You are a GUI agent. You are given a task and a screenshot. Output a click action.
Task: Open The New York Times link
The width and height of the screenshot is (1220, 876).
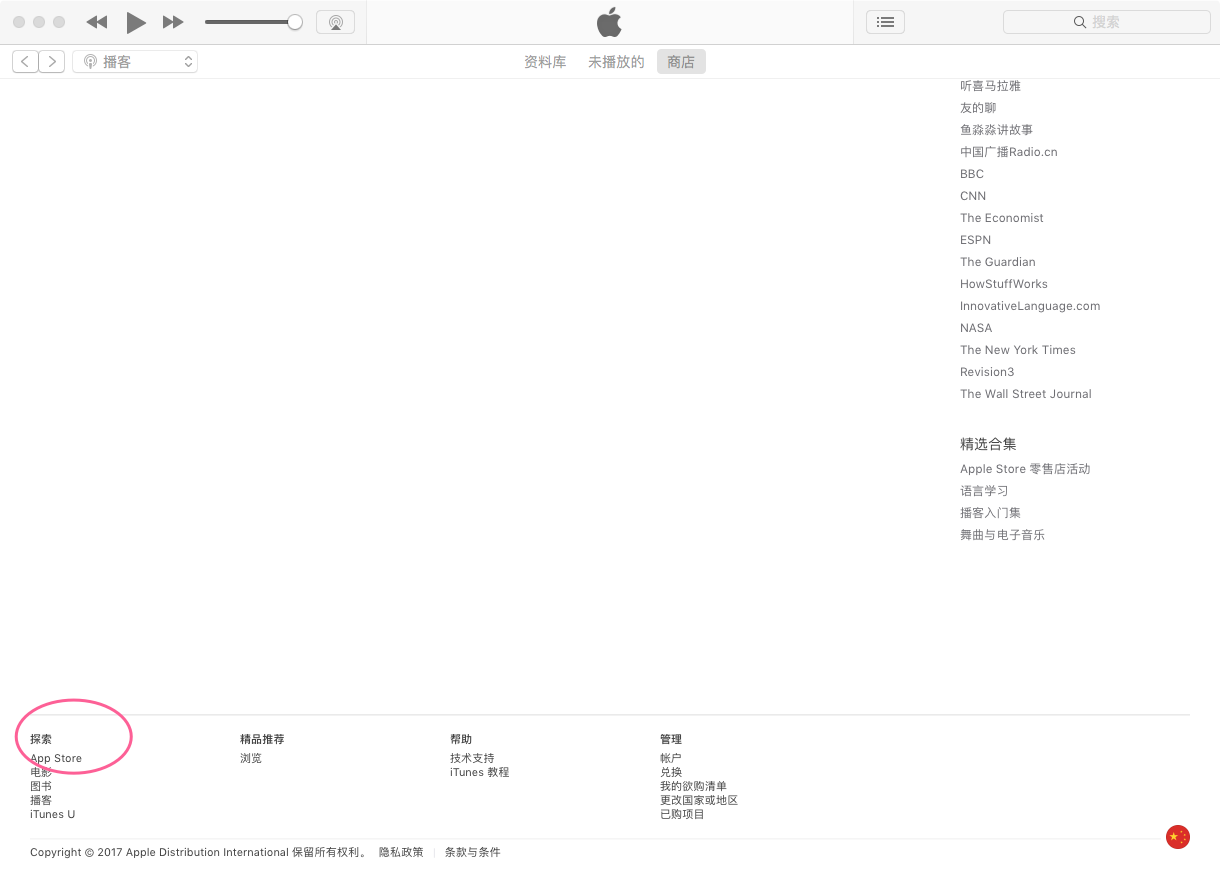tap(1018, 350)
